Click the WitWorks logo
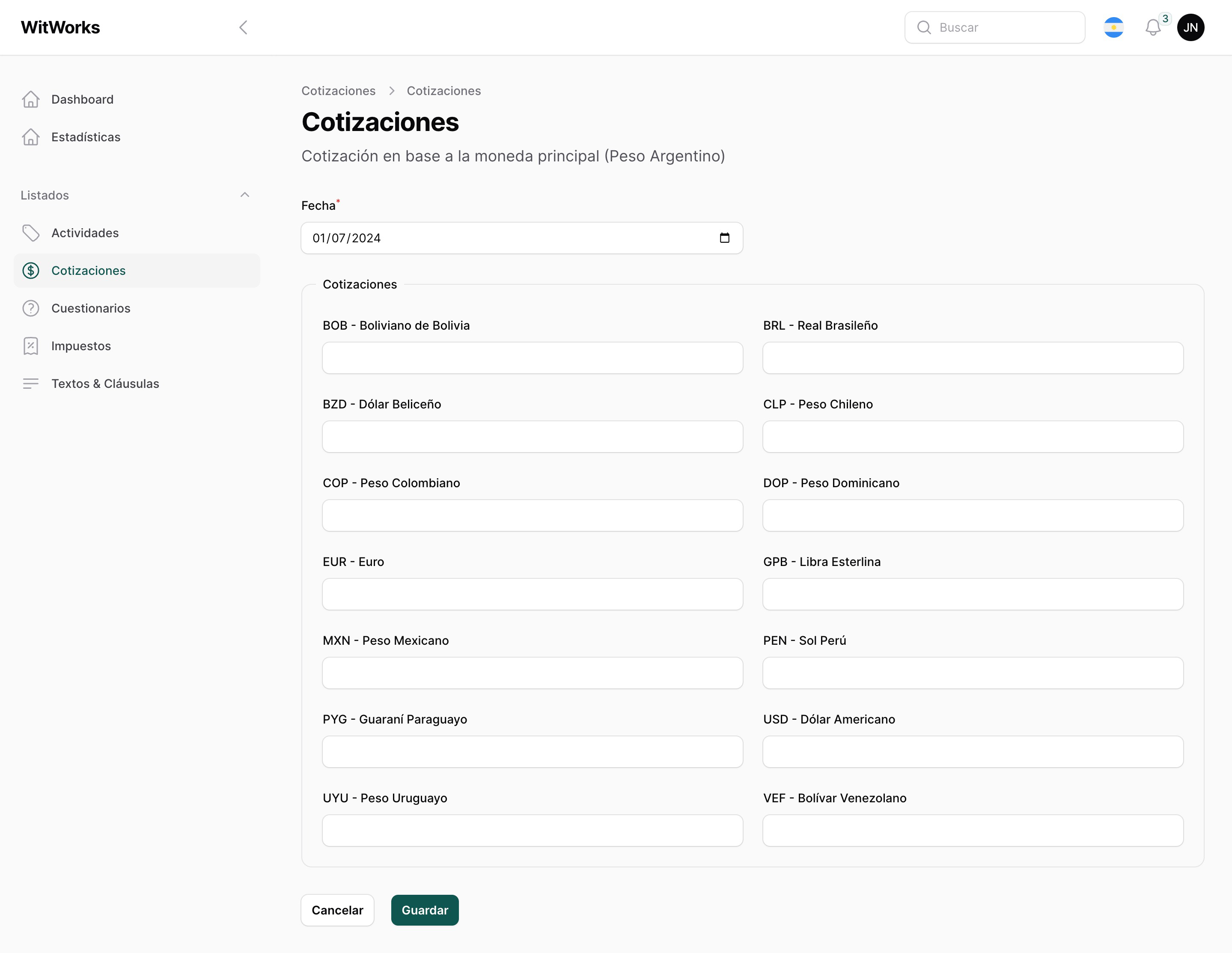Screen dimensions: 1232x953 tap(60, 28)
